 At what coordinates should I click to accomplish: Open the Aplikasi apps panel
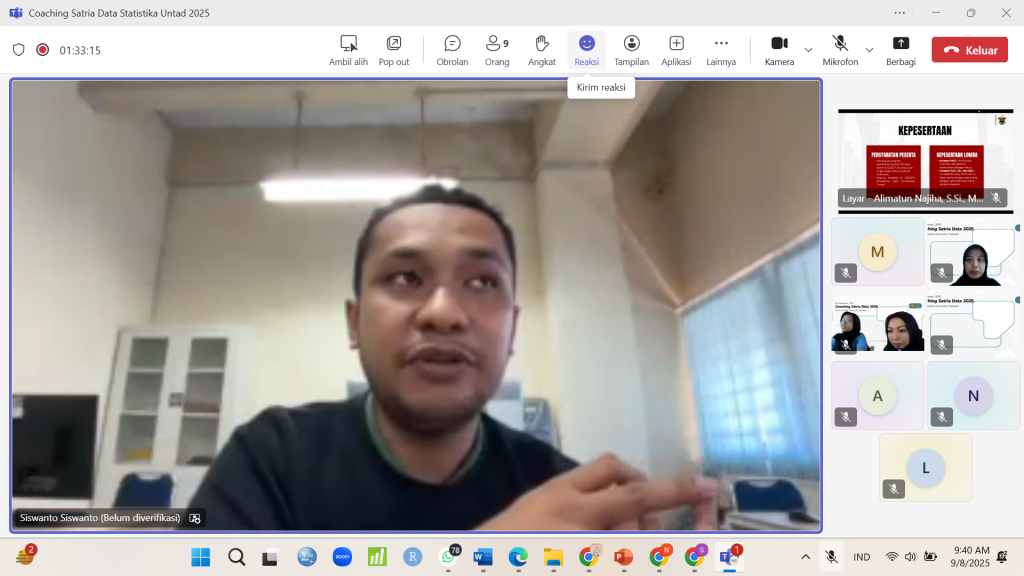[x=677, y=49]
